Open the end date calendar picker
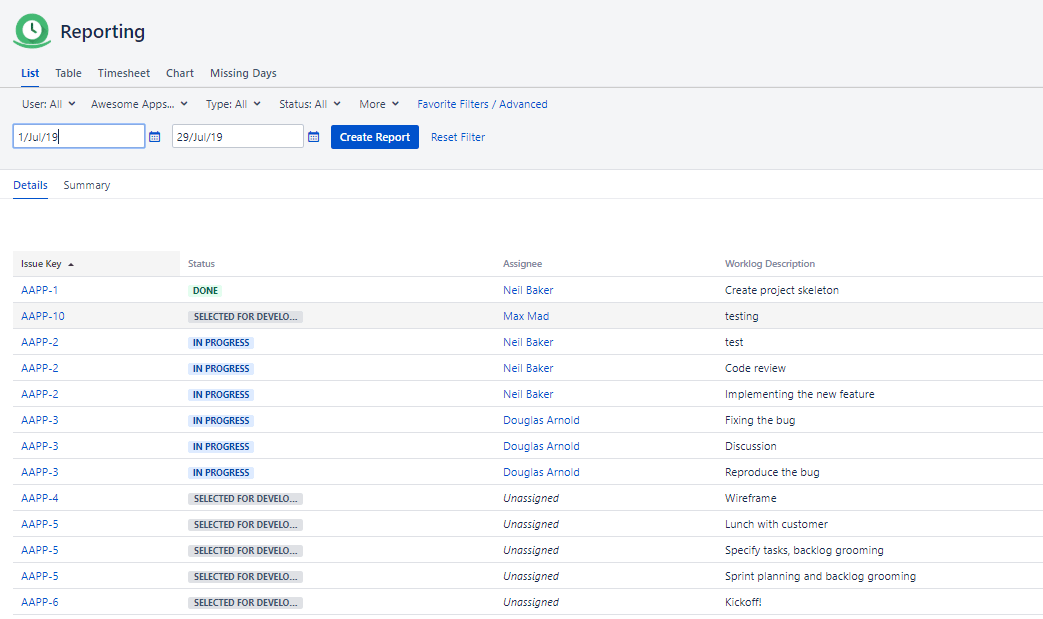 pyautogui.click(x=313, y=137)
